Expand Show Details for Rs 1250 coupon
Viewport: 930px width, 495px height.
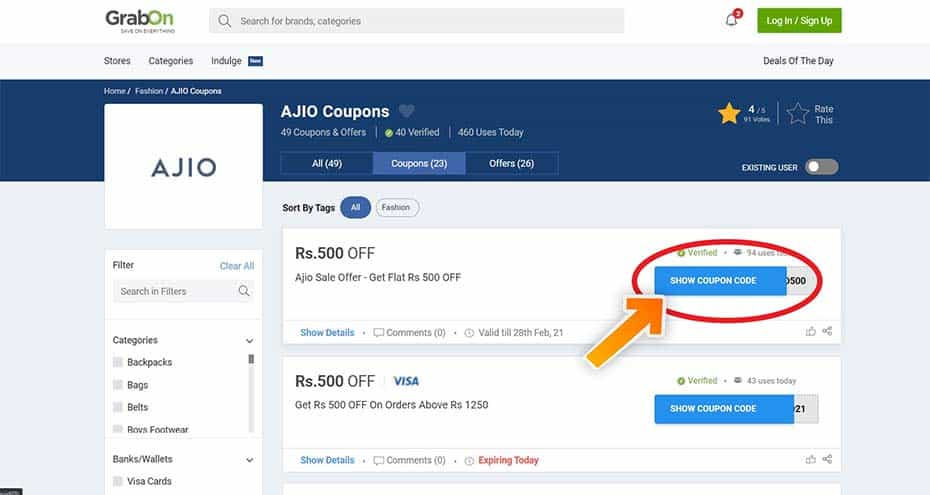(x=327, y=460)
